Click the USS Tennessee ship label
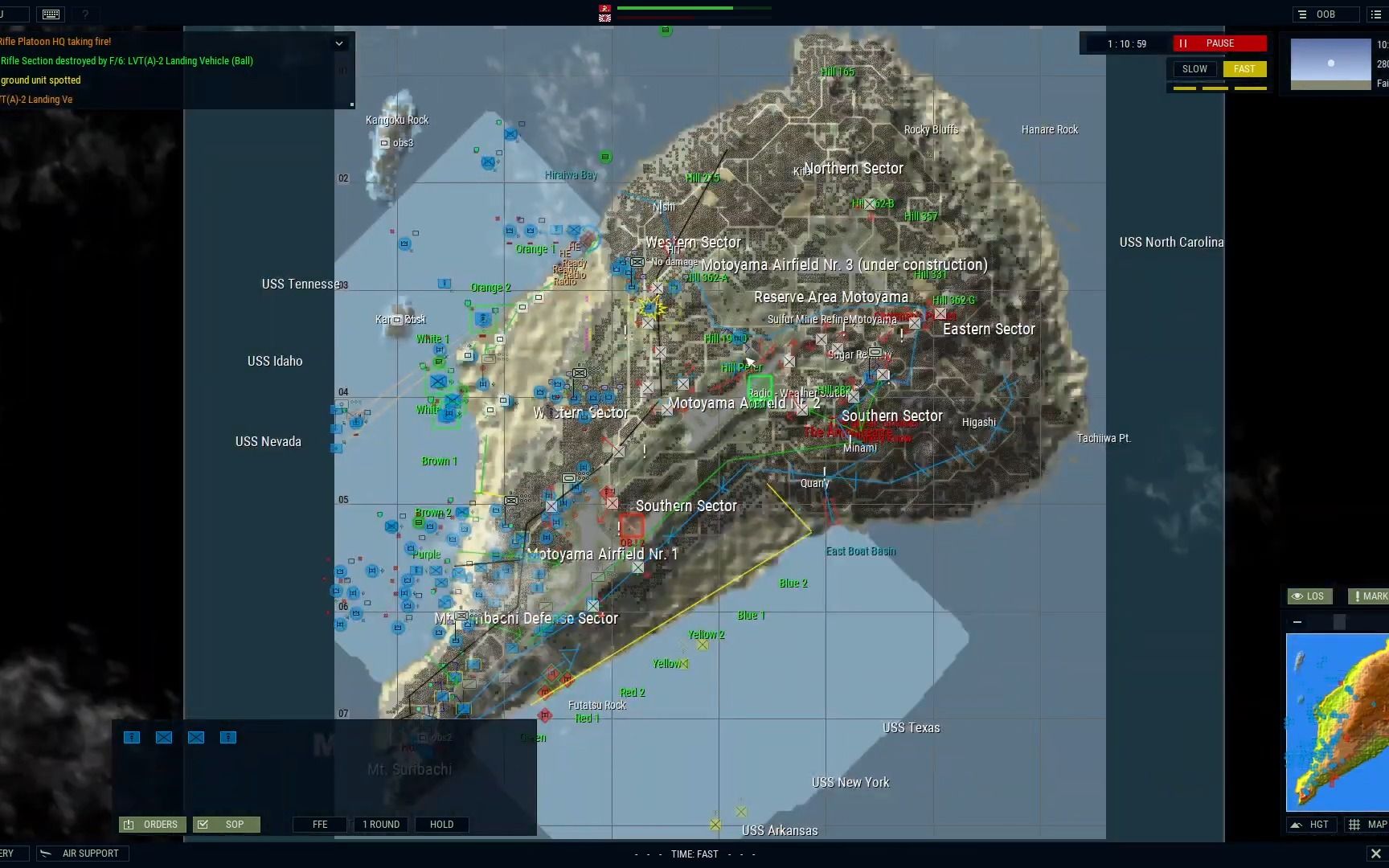Image resolution: width=1389 pixels, height=868 pixels. point(301,284)
